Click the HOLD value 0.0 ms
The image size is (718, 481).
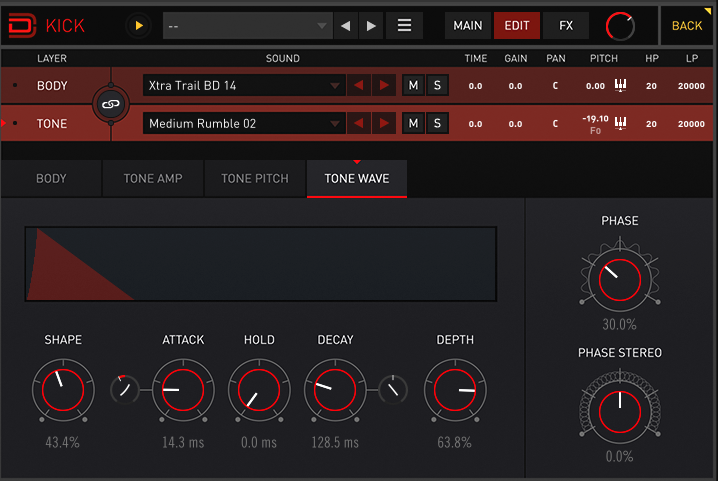click(259, 443)
